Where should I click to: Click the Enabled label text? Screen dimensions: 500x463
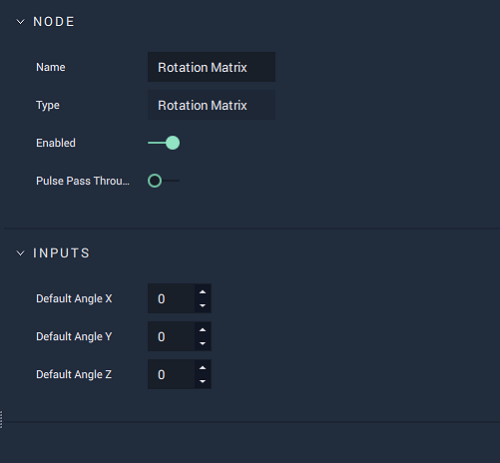pyautogui.click(x=56, y=143)
